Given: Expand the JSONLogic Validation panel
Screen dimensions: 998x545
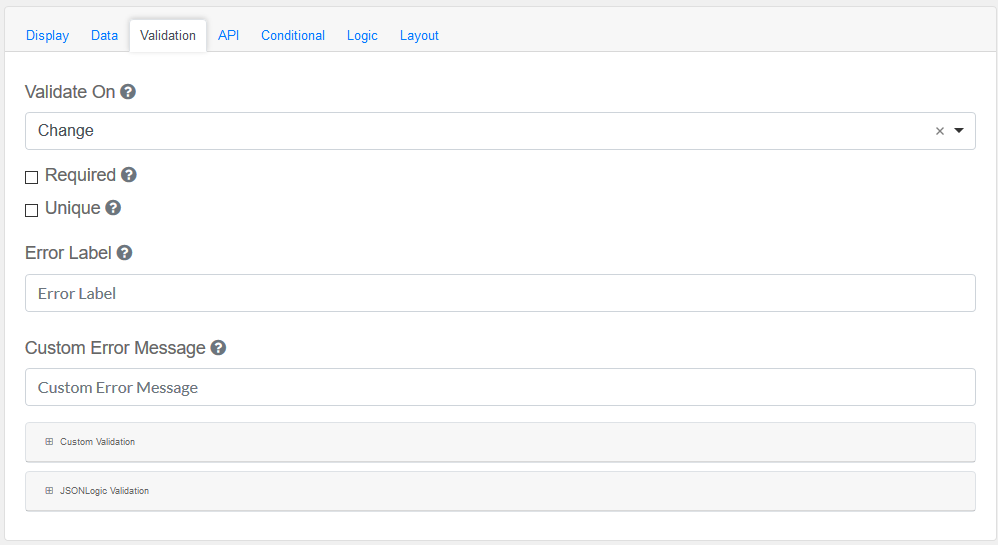Looking at the screenshot, I should click(x=104, y=491).
